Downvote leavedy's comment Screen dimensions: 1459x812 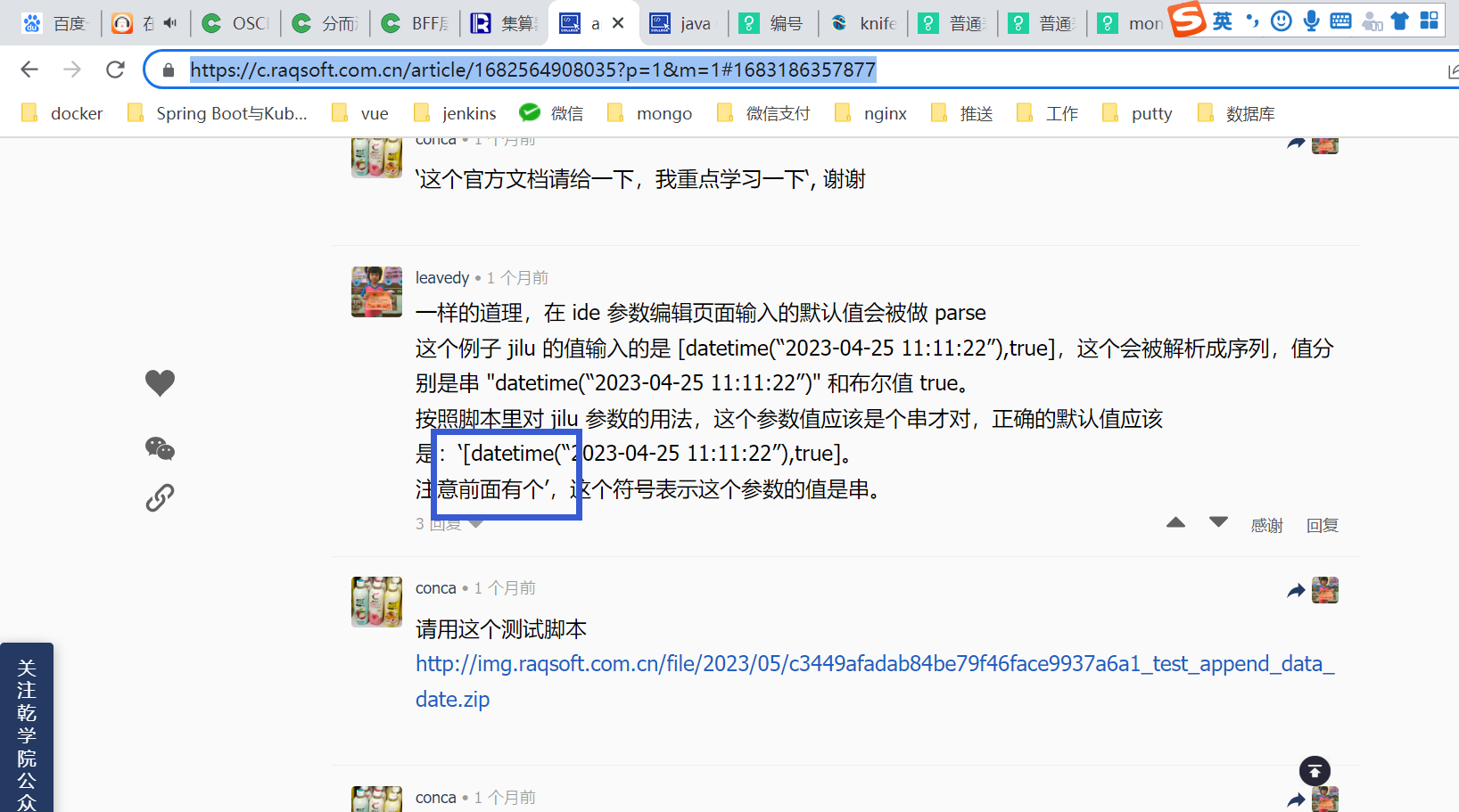pos(1219,522)
